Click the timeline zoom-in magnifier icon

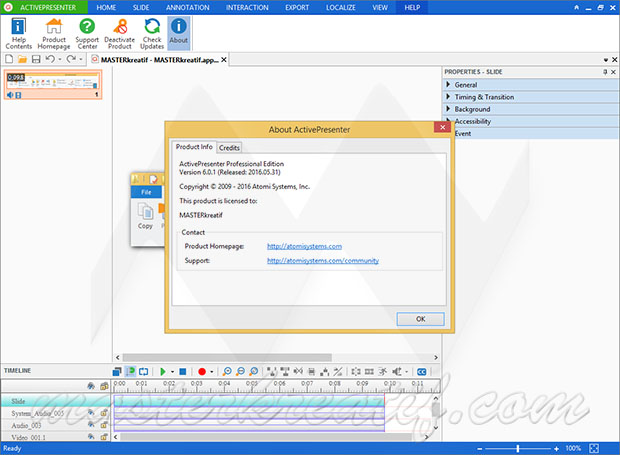[227, 372]
